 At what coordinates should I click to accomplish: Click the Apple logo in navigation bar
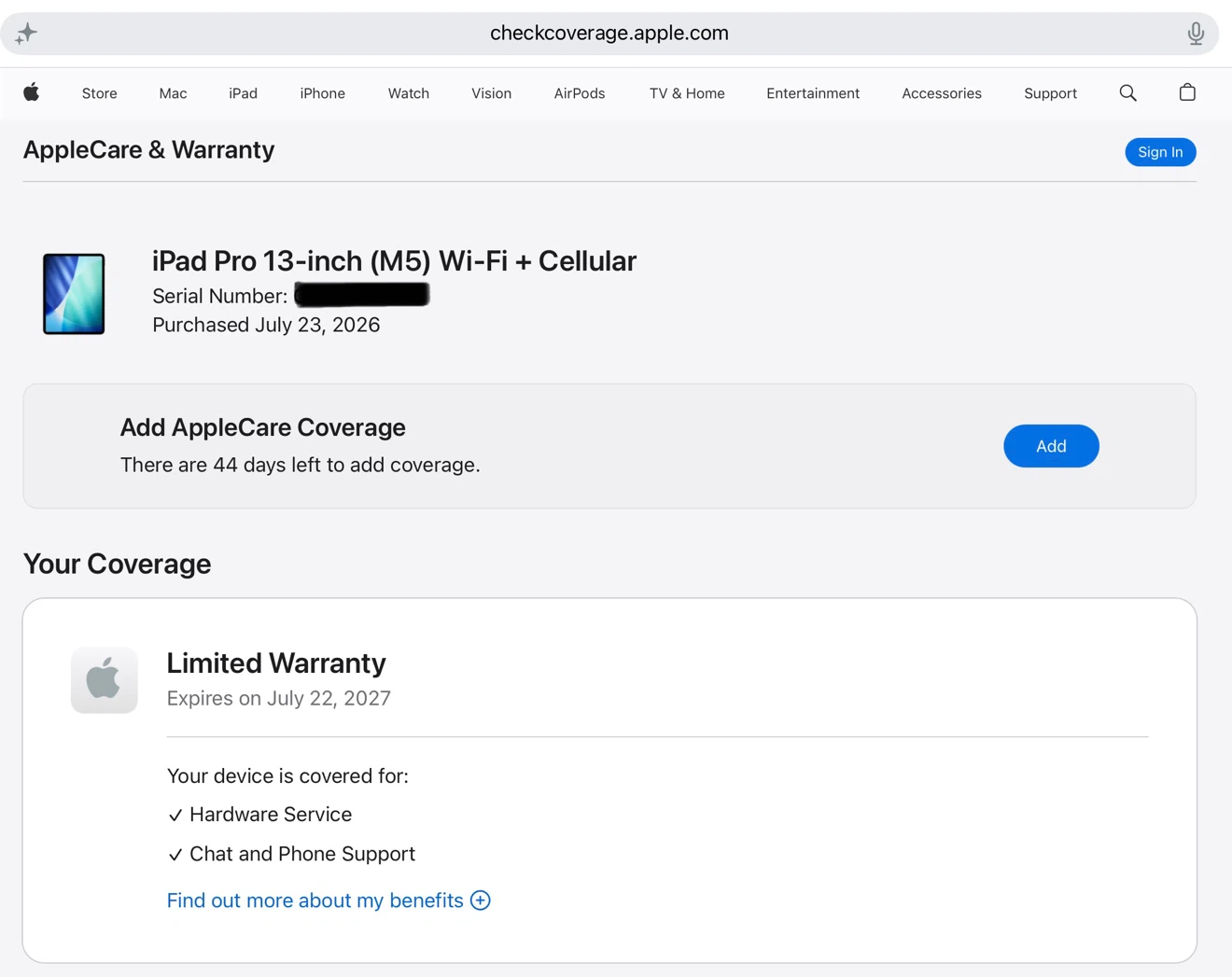pyautogui.click(x=32, y=91)
